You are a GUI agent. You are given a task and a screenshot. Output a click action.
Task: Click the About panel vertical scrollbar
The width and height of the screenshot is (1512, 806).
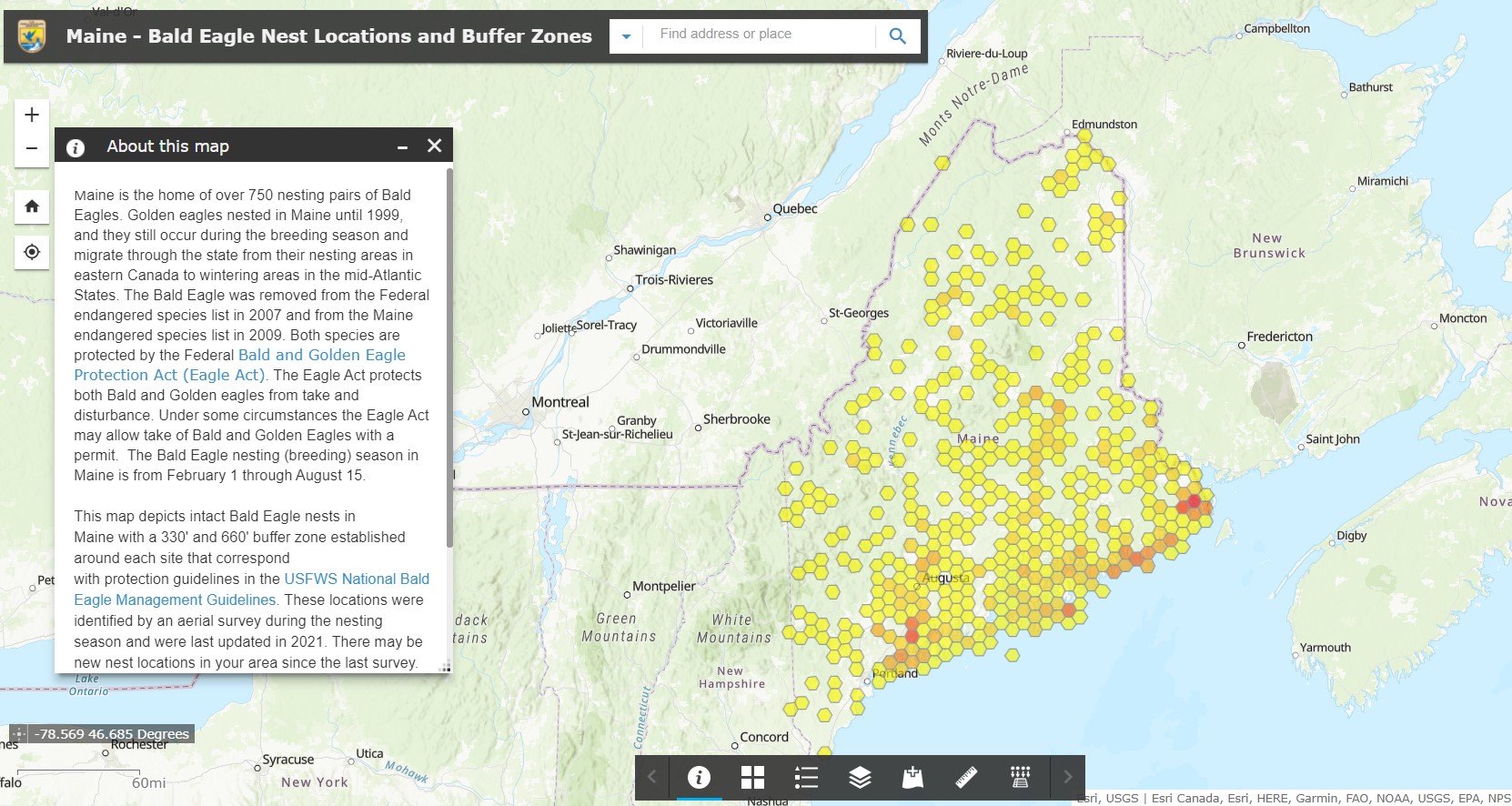pyautogui.click(x=449, y=357)
